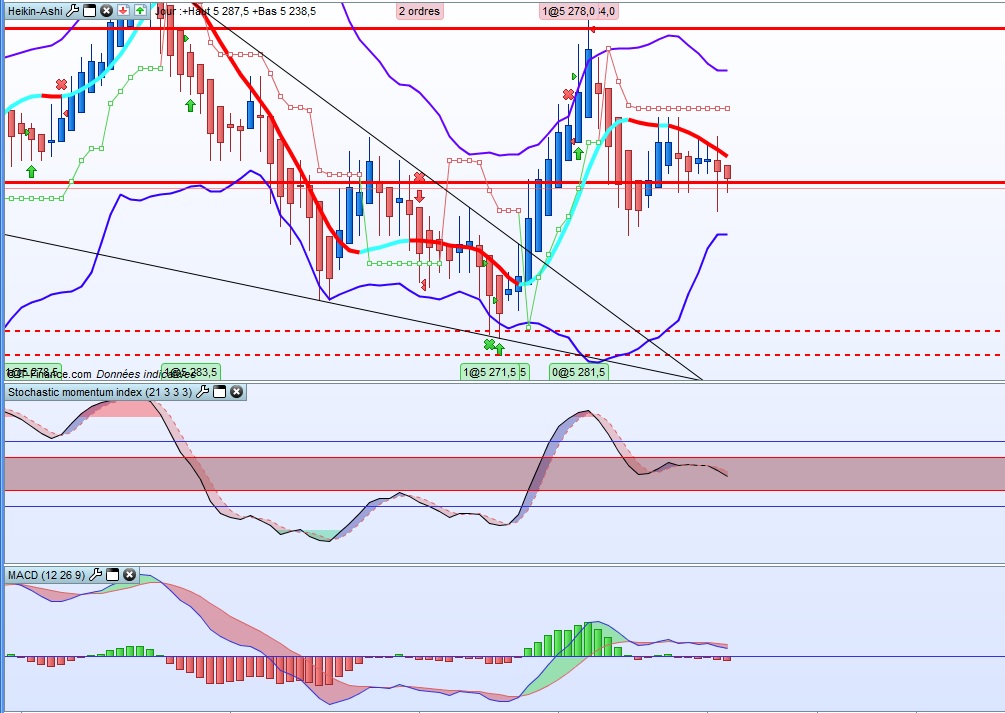Click the 1@5 283,5 green position label
The image size is (1005, 713).
pyautogui.click(x=190, y=372)
